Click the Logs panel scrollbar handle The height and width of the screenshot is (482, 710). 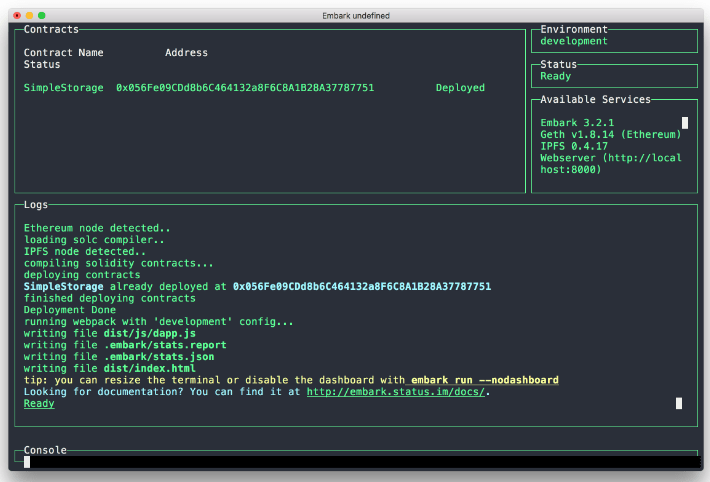click(679, 403)
